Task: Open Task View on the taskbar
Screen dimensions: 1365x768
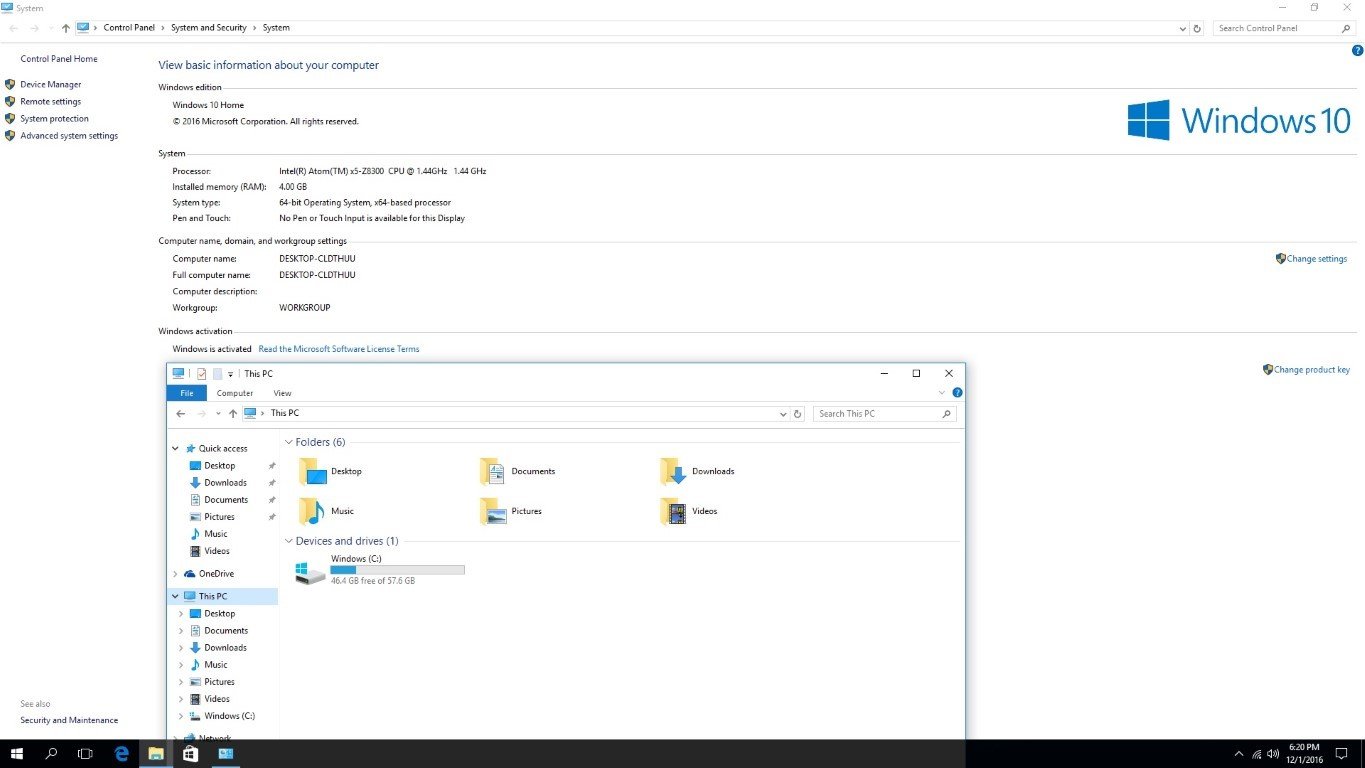Action: (x=86, y=753)
